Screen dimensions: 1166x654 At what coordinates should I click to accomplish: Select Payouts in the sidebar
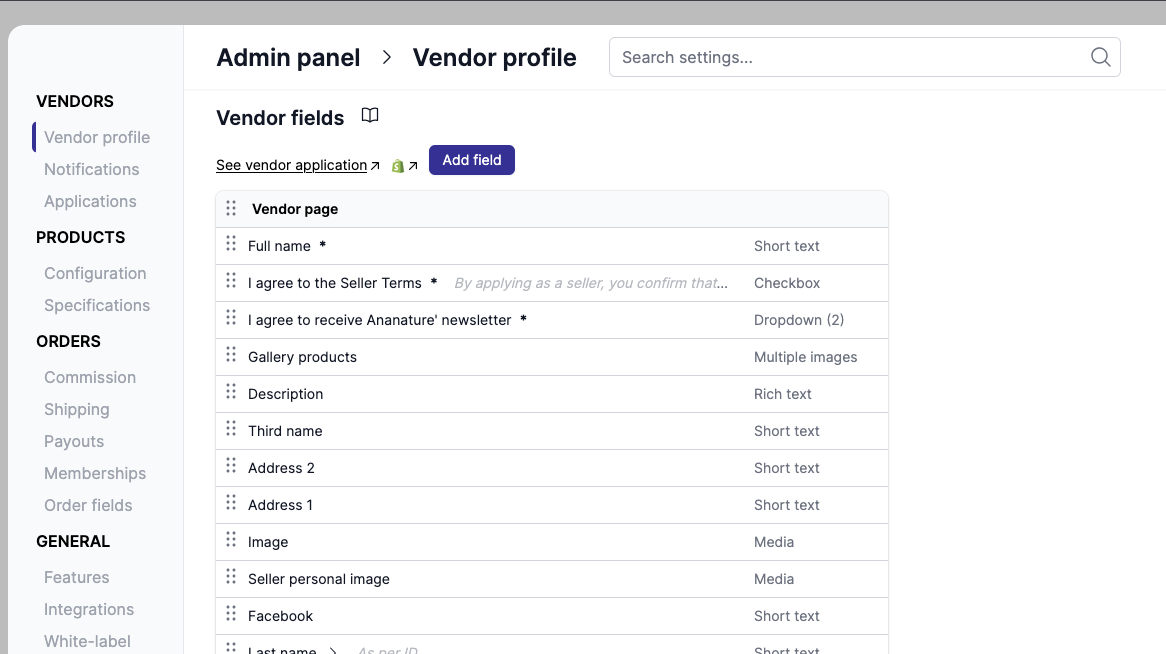pyautogui.click(x=74, y=441)
